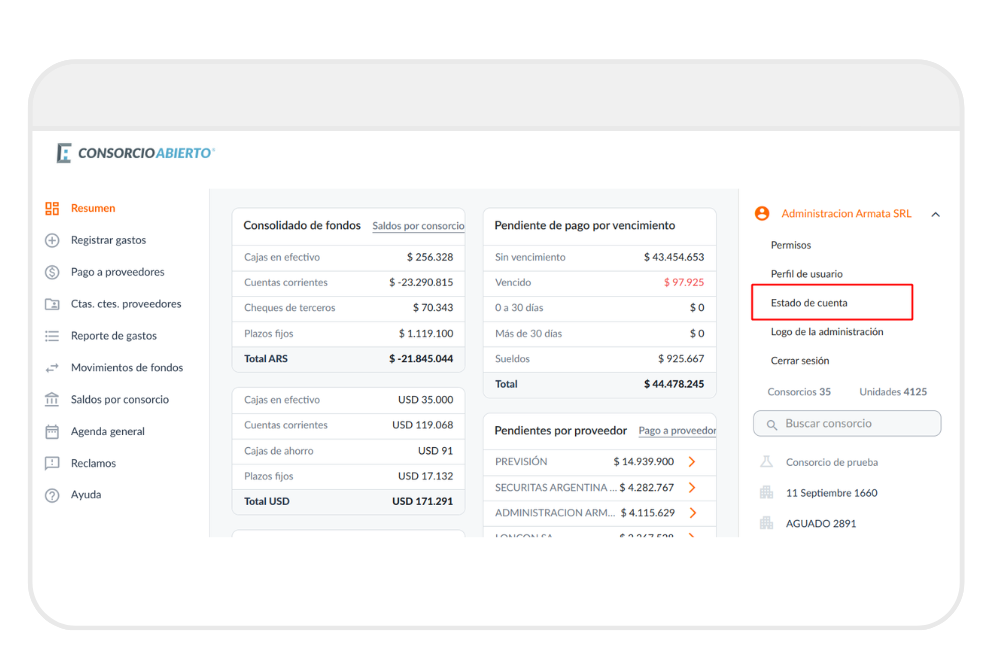Choose Cerrar sesión from the user menu
This screenshot has height=667, width=1000.
tap(799, 361)
